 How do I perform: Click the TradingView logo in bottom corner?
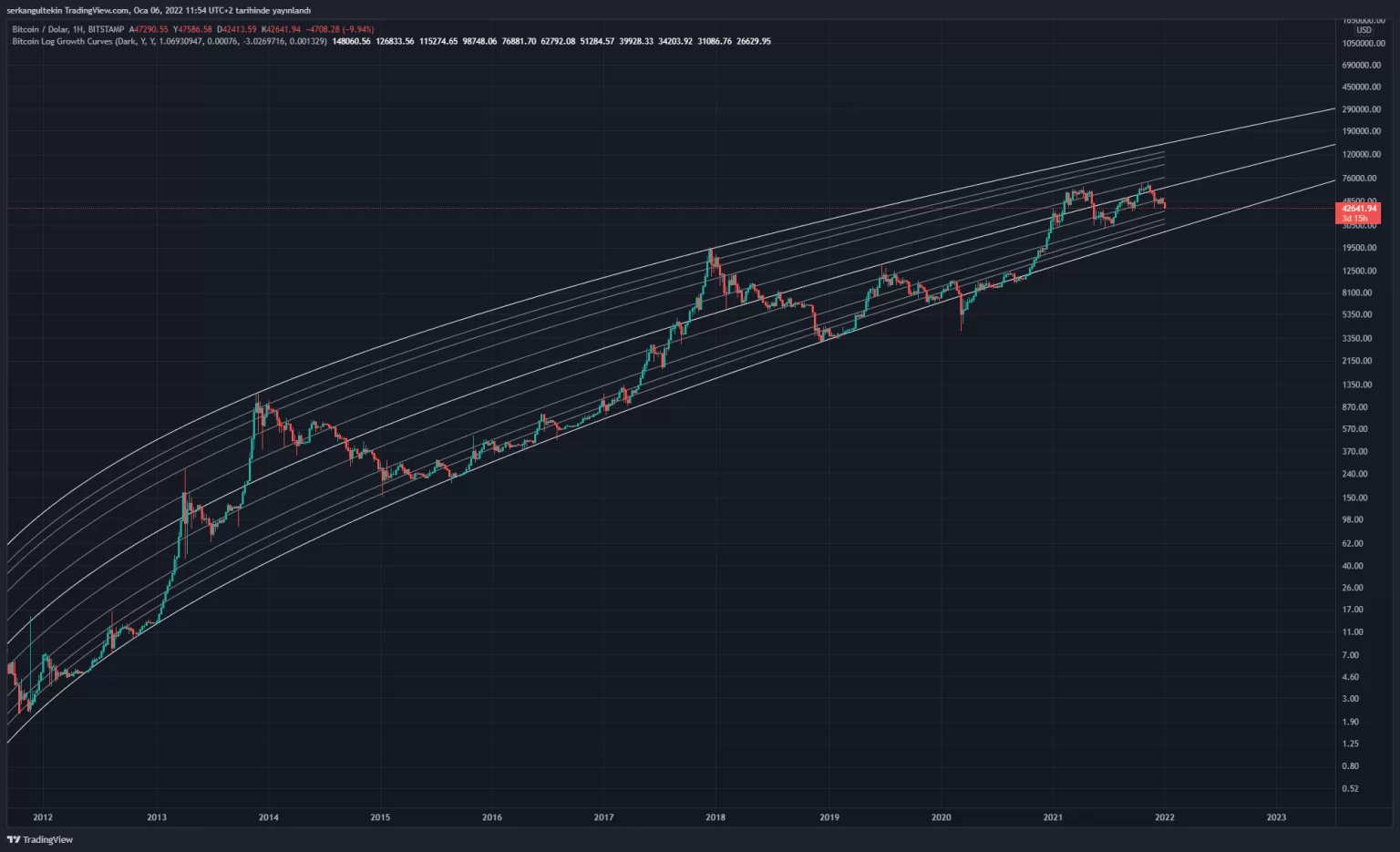[x=40, y=839]
